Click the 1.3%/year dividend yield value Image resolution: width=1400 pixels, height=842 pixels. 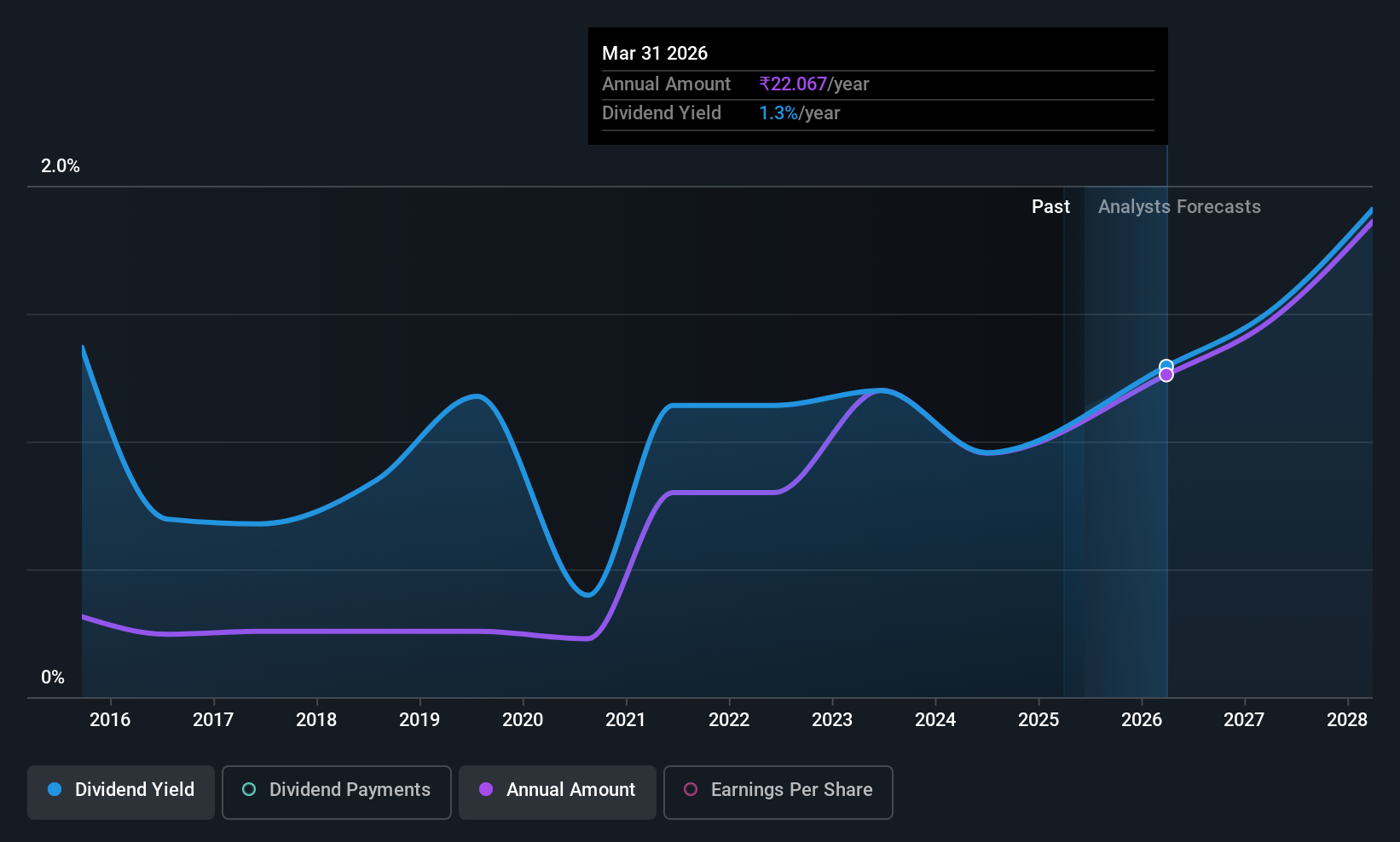click(800, 112)
